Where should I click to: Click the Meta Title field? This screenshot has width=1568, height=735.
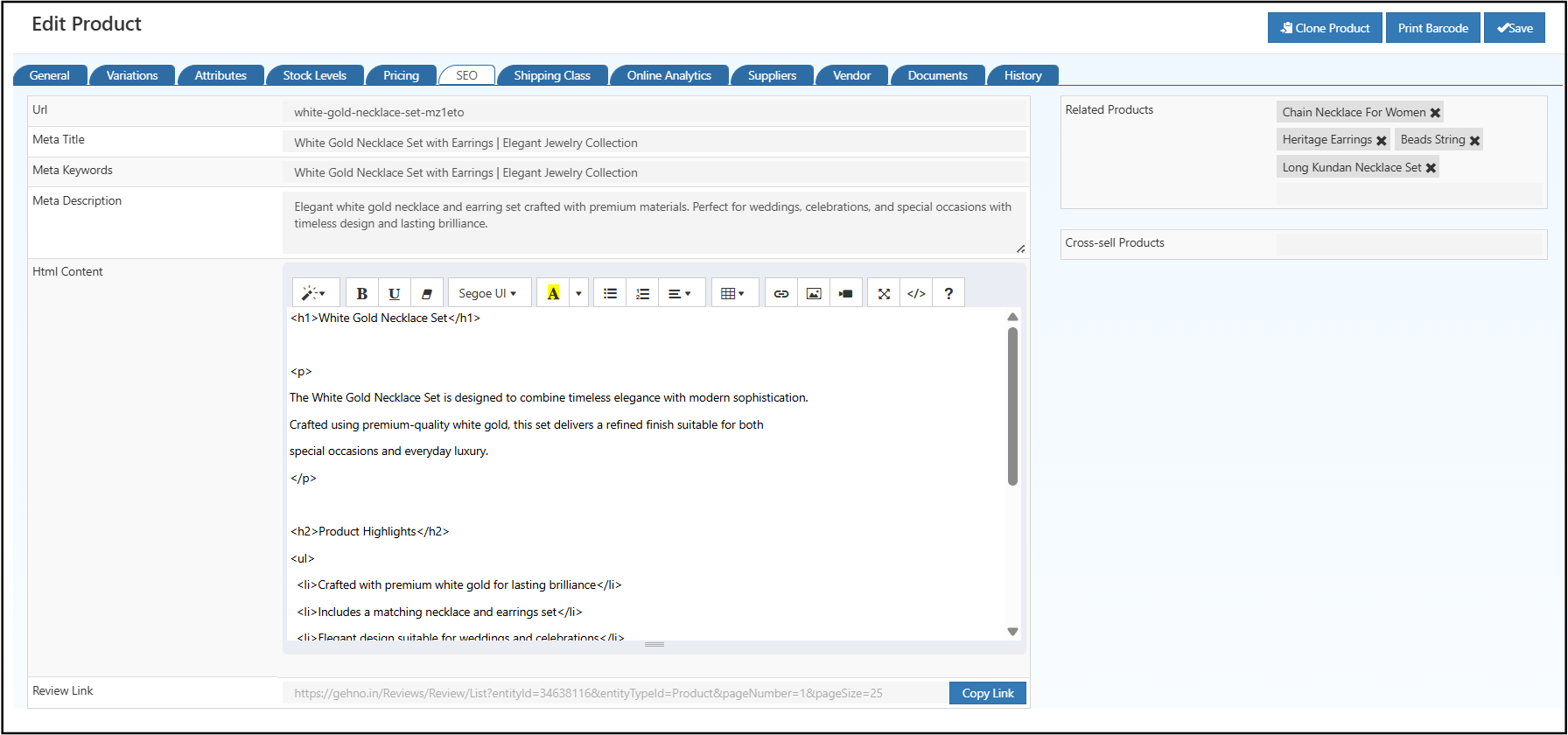[654, 143]
